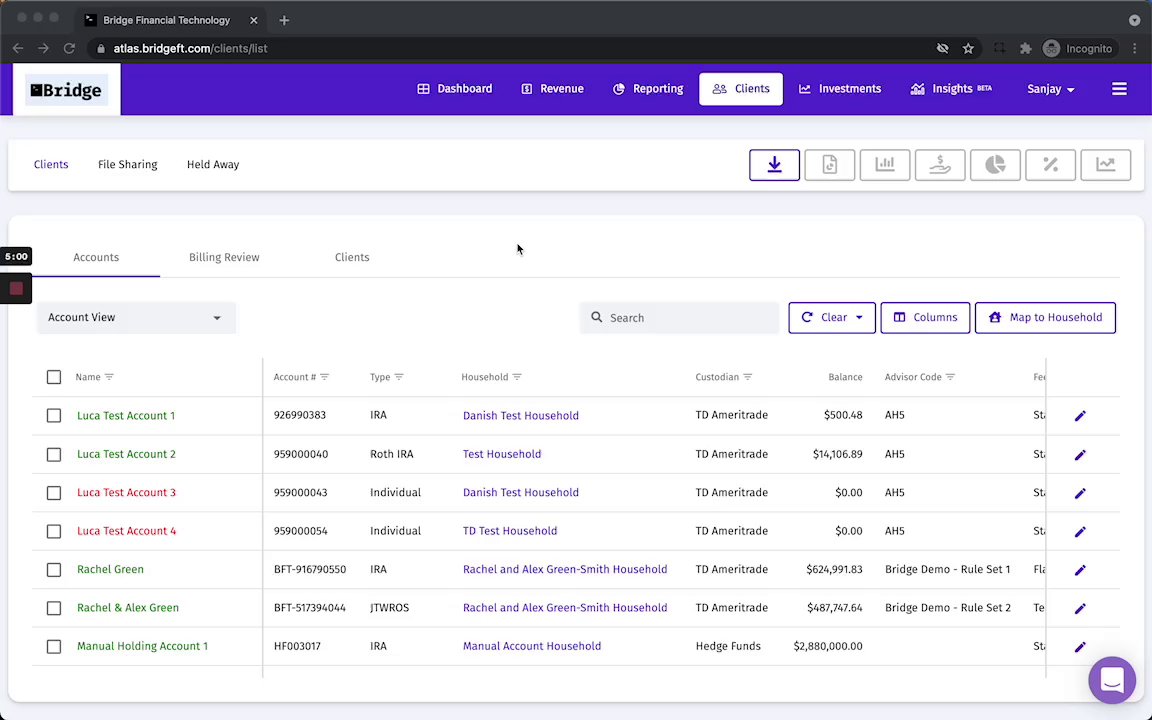Screen dimensions: 1152x720
Task: Check the Luca Test Account 1 checkbox
Action: tap(54, 416)
